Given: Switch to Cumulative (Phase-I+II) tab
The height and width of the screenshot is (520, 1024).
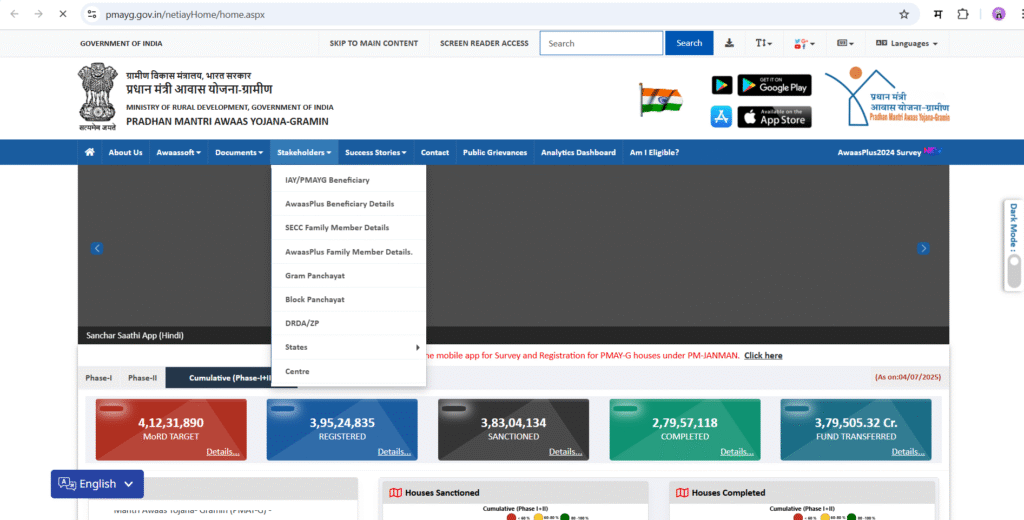Looking at the screenshot, I should 231,378.
